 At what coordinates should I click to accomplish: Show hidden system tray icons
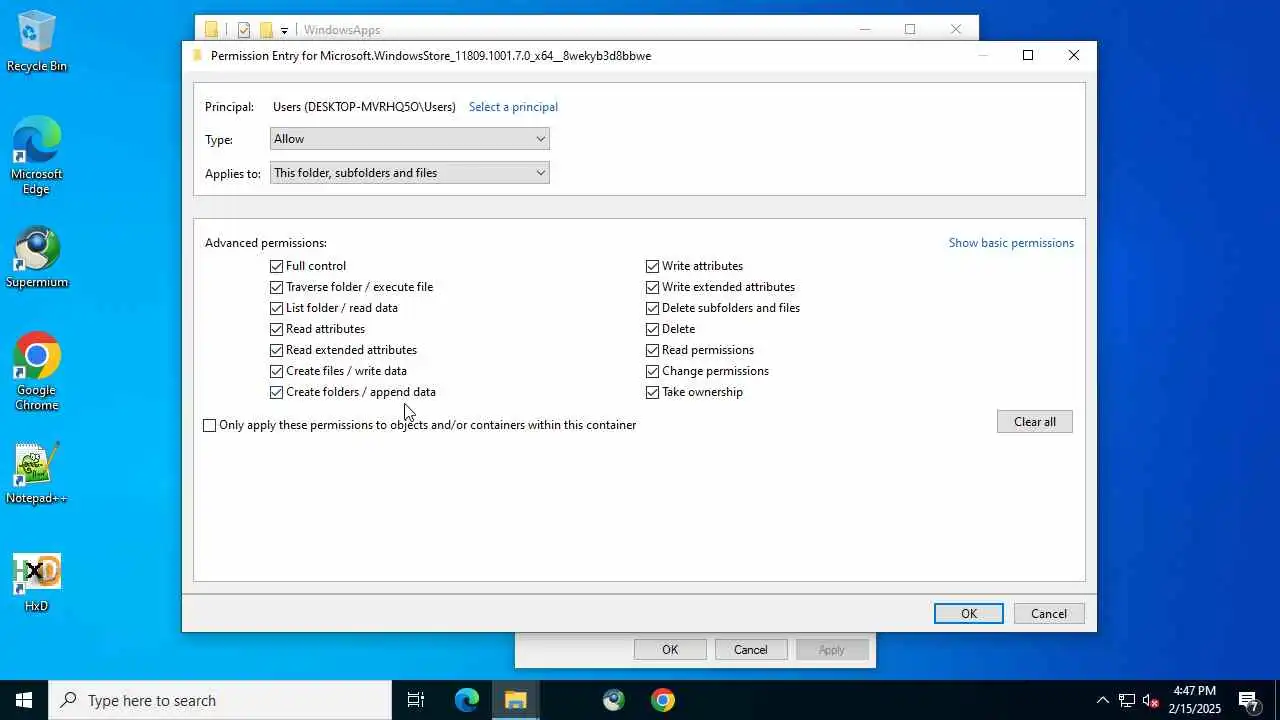point(1102,700)
